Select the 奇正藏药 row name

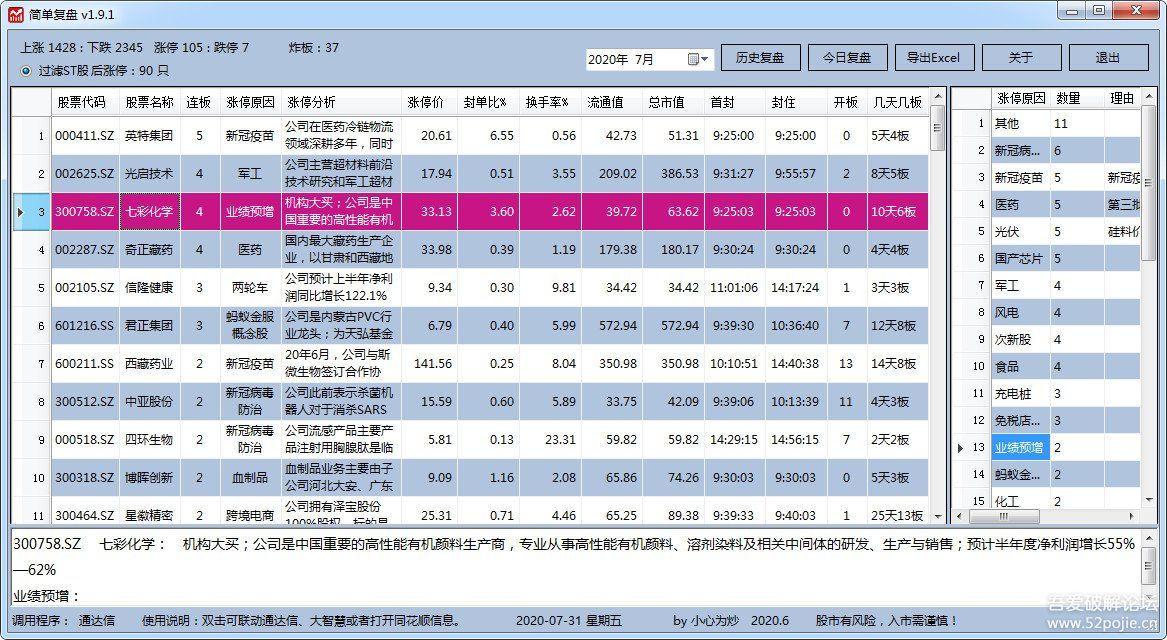coord(150,249)
